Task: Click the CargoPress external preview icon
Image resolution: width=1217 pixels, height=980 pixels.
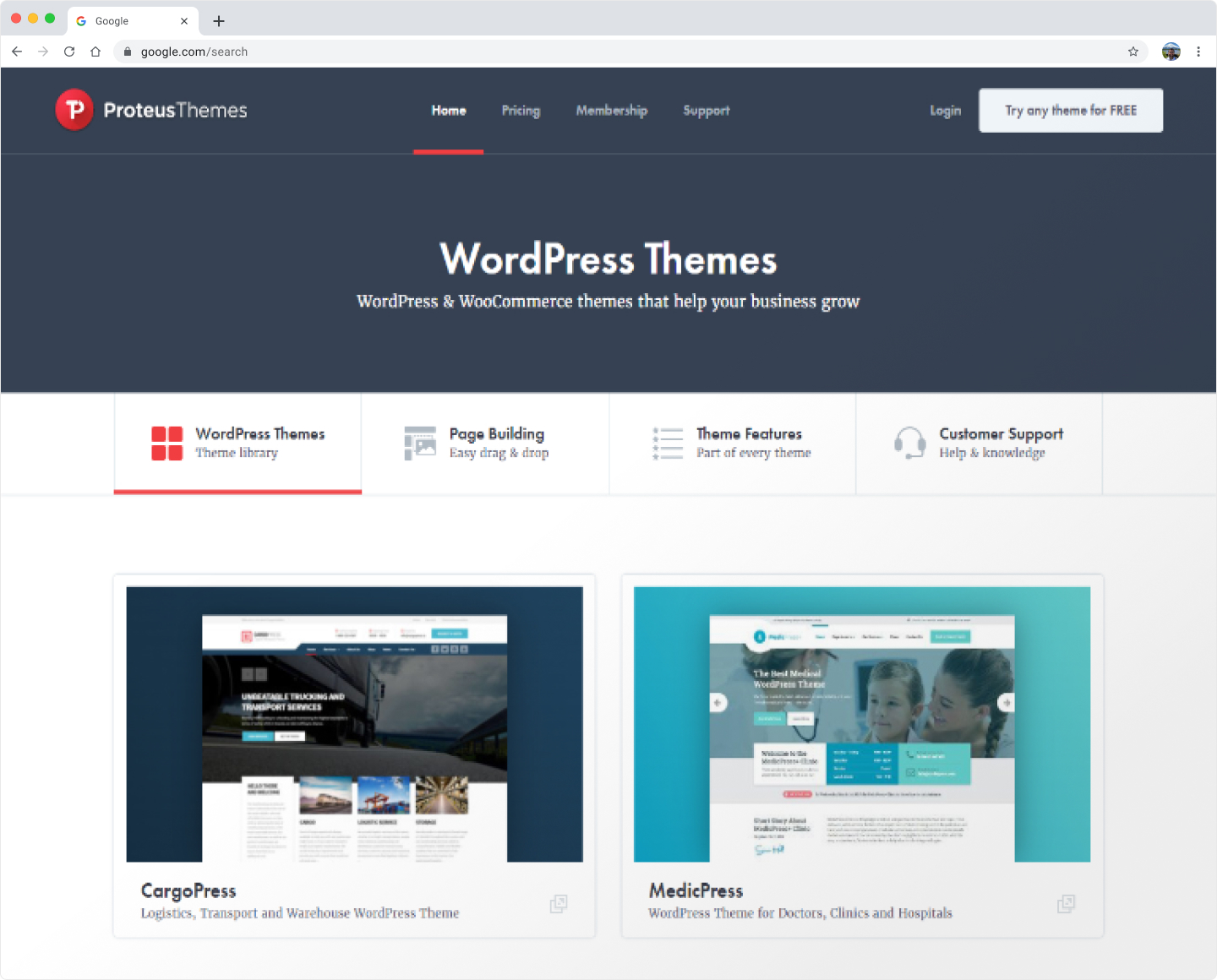Action: pyautogui.click(x=559, y=904)
